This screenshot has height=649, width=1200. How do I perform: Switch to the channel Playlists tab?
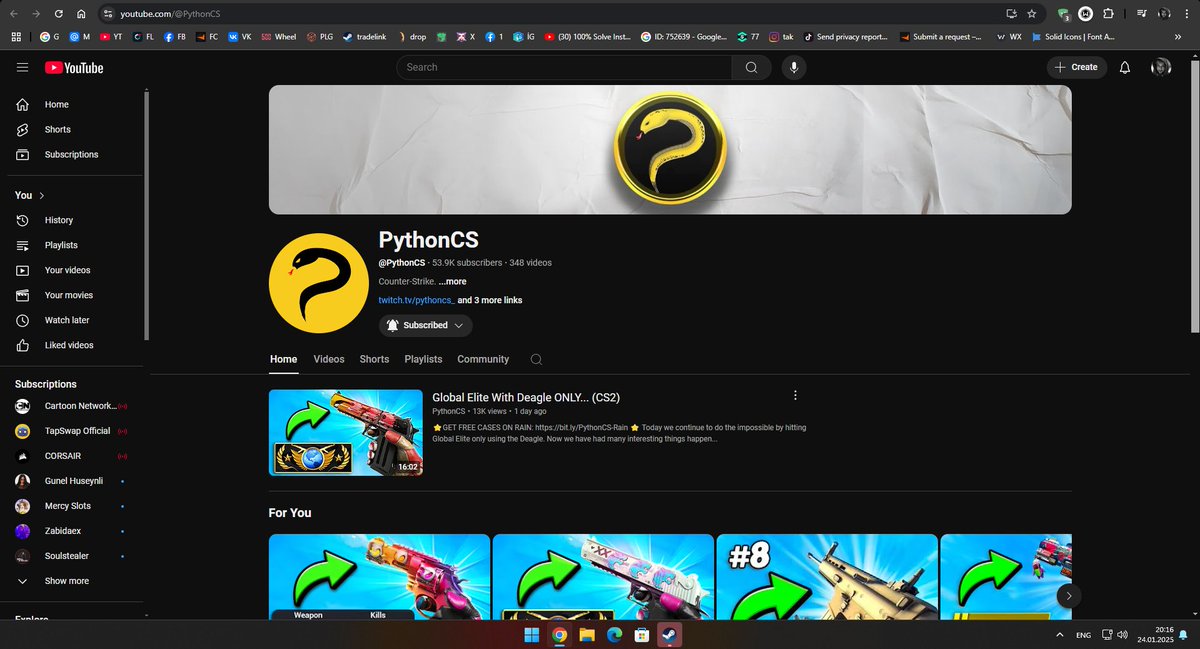coord(423,359)
